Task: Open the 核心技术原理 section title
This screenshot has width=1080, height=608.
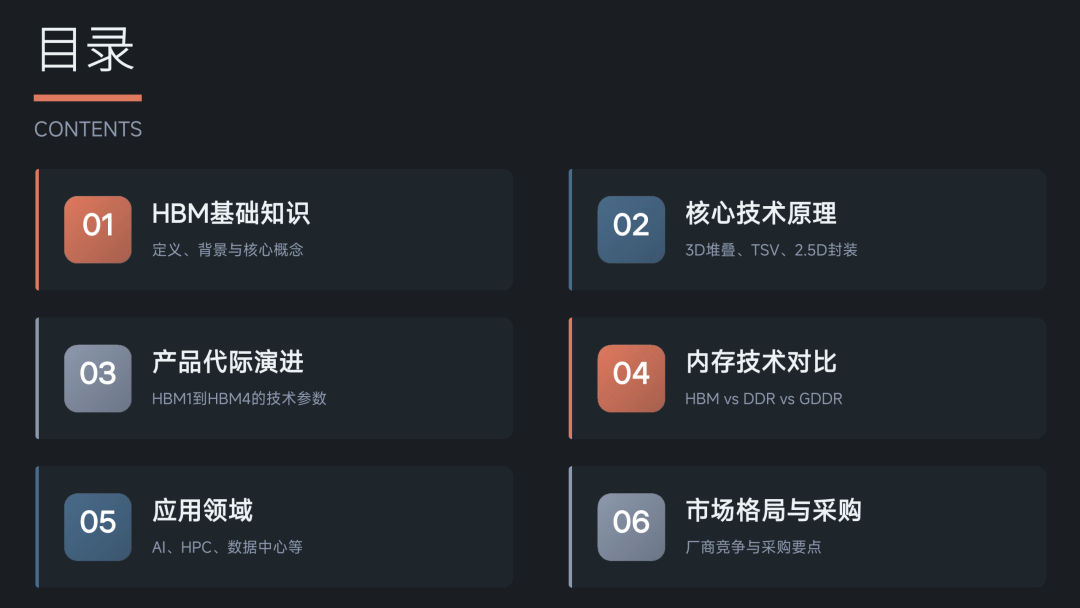Action: point(761,213)
